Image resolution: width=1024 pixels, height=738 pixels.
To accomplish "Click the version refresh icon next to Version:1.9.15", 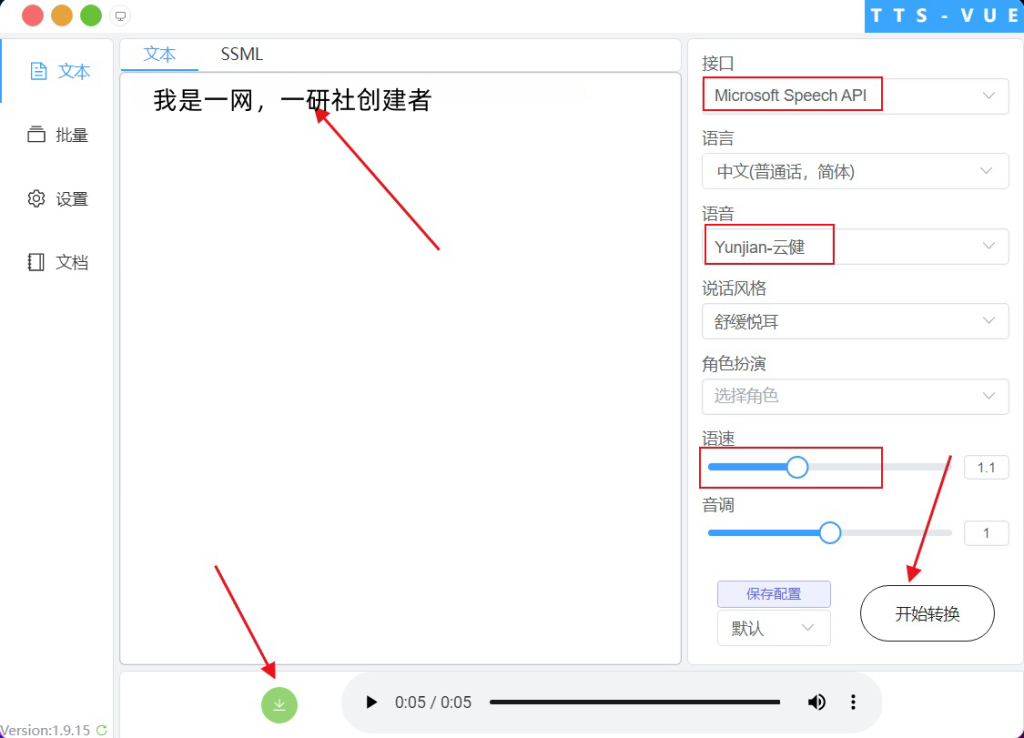I will (98, 730).
